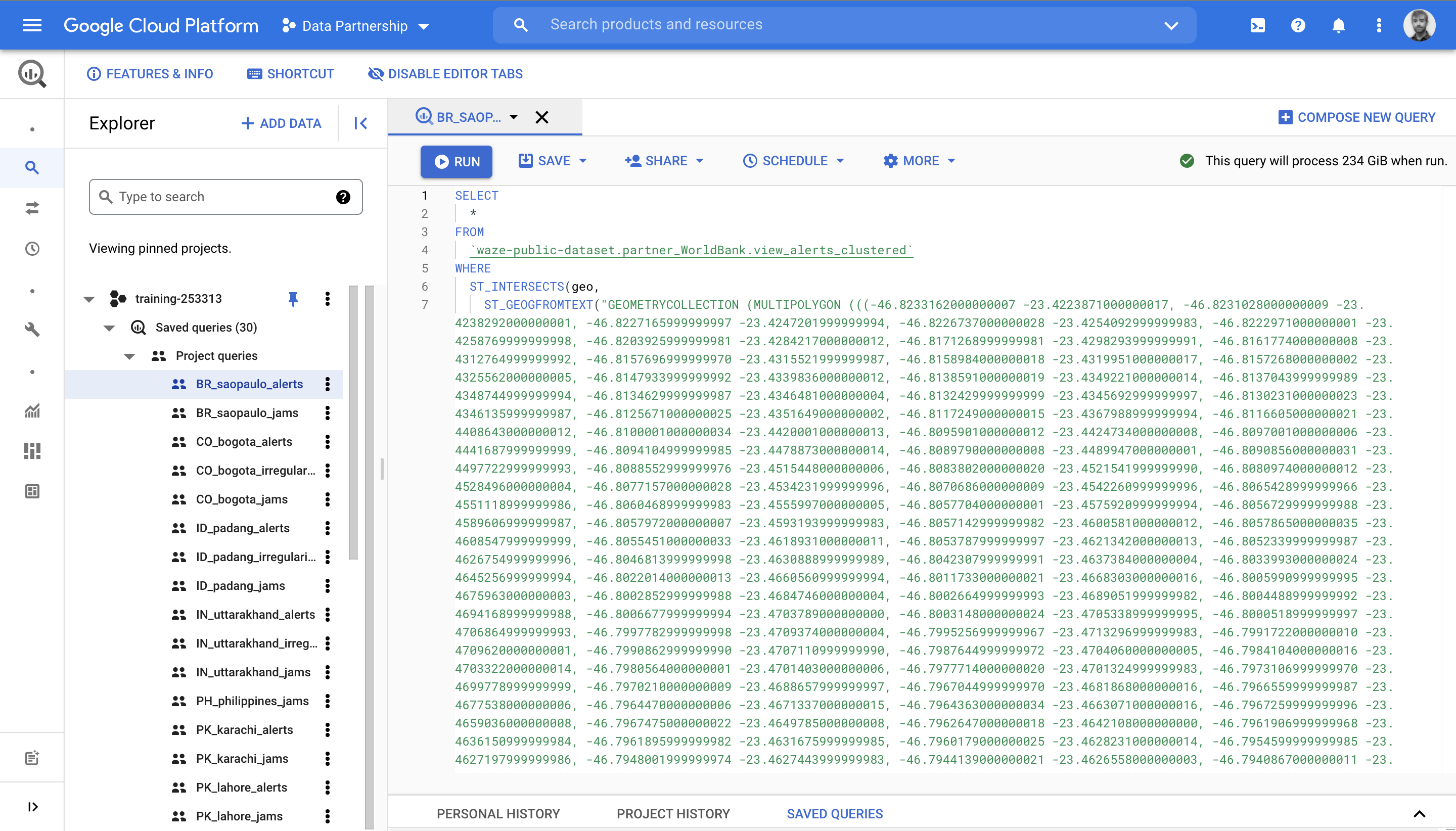Run the query
The height and width of the screenshot is (831, 1456).
pyautogui.click(x=457, y=162)
